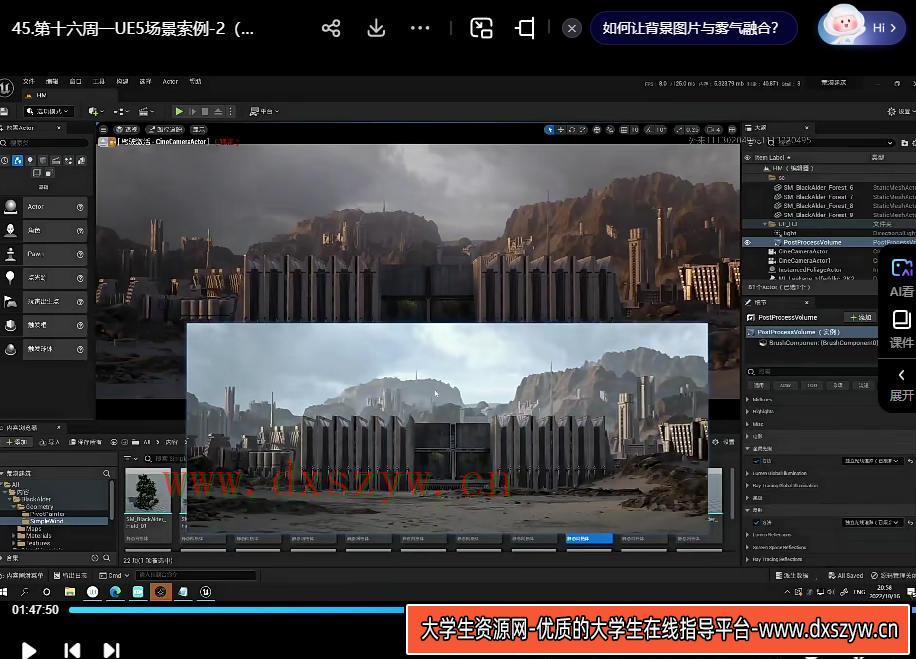
Task: Open the blueprints dropdown in toolbar
Action: 120,111
